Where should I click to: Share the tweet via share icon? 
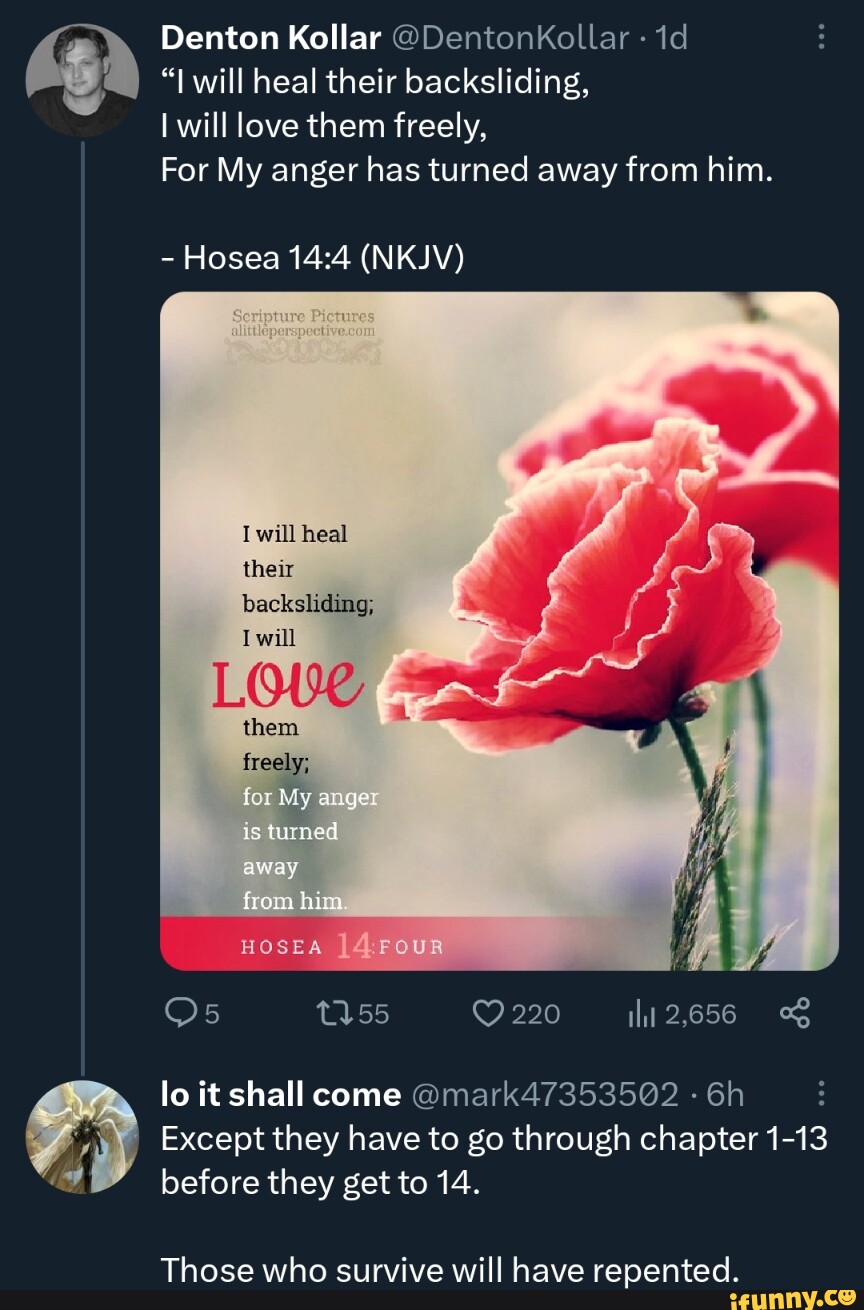tap(793, 1014)
